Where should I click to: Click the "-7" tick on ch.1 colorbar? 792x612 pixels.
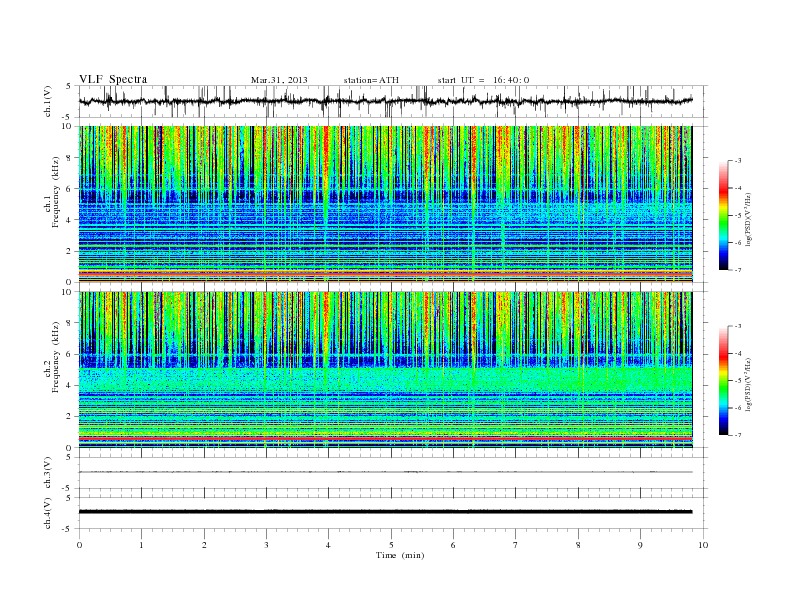[738, 270]
